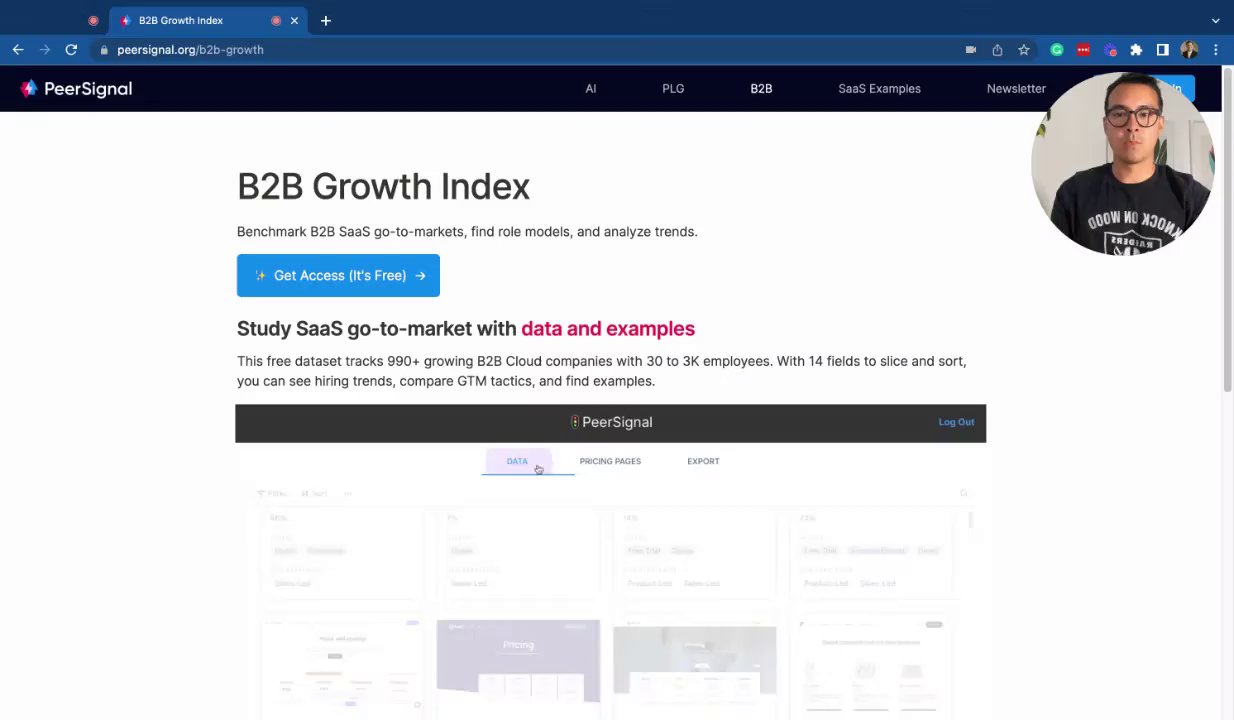The width and height of the screenshot is (1234, 720).
Task: Open the Newsletter nav link
Action: coord(1016,89)
